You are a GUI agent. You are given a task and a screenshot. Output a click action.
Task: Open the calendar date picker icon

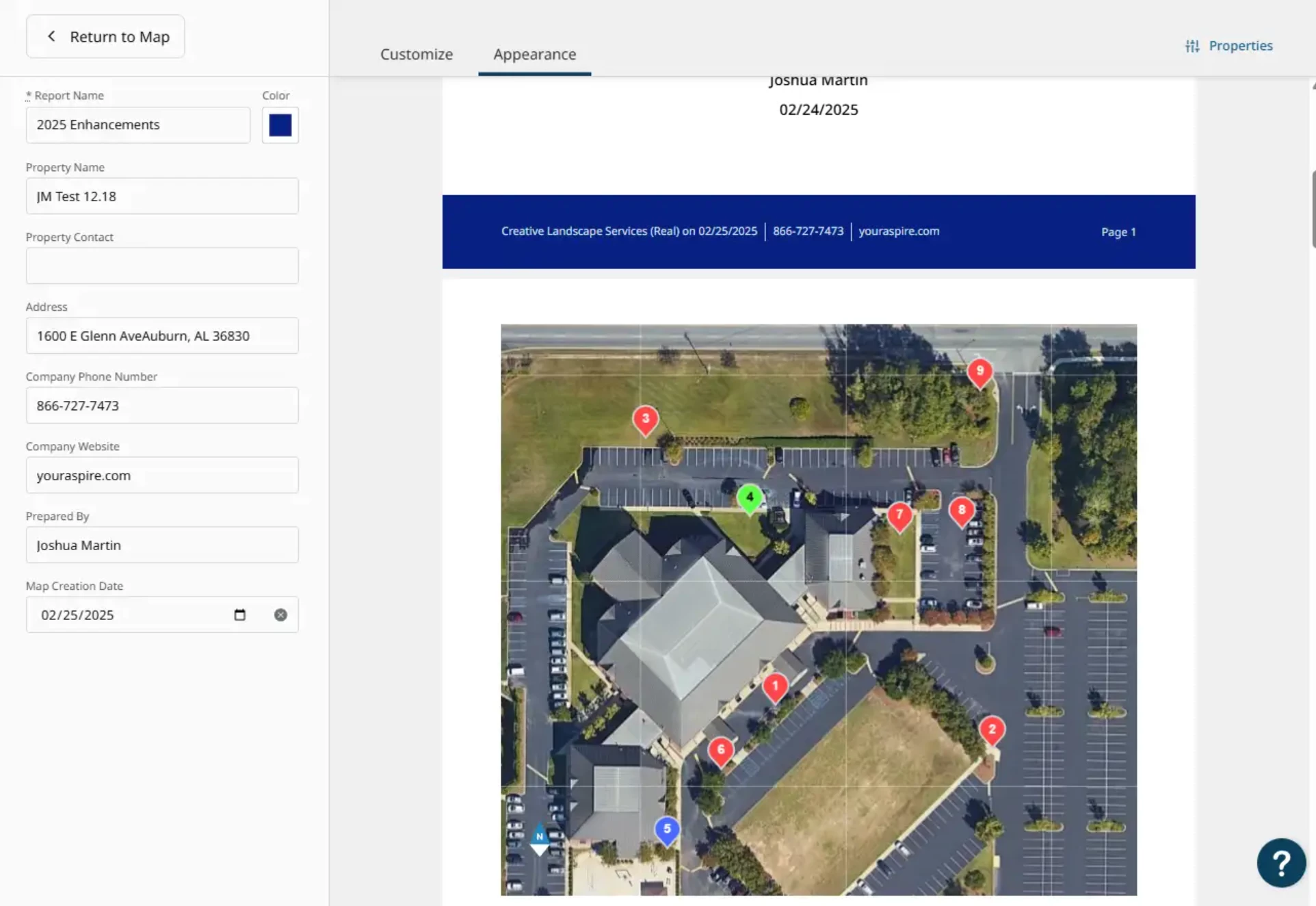tap(239, 614)
